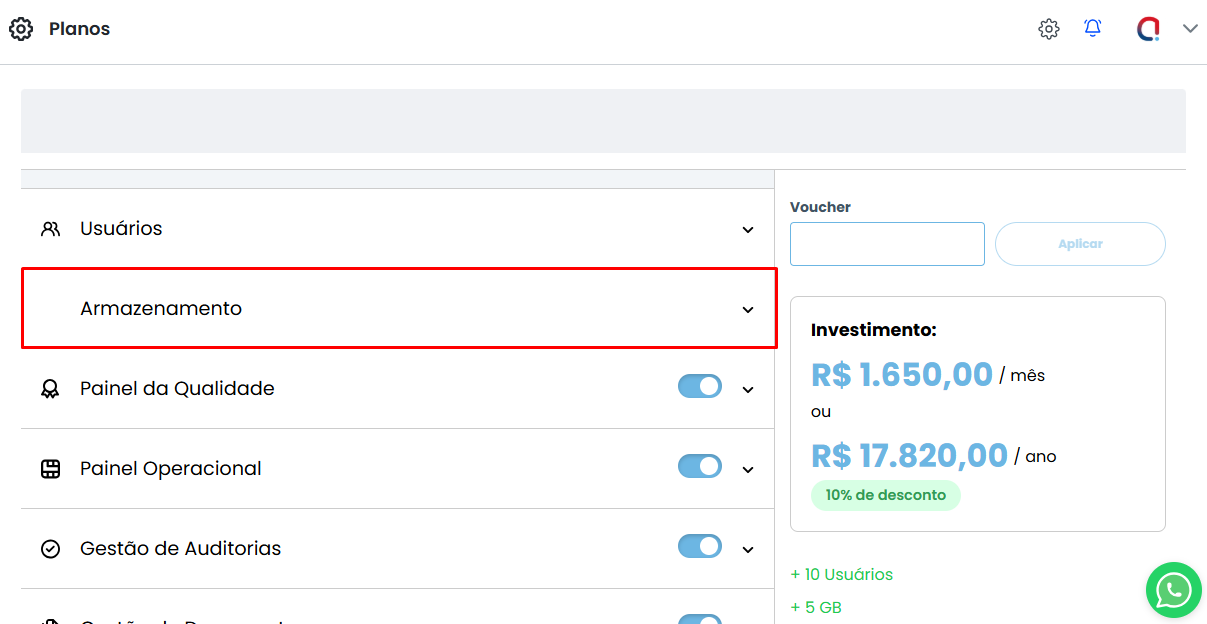Click into the Voucher input field
This screenshot has width=1207, height=624.
point(887,244)
